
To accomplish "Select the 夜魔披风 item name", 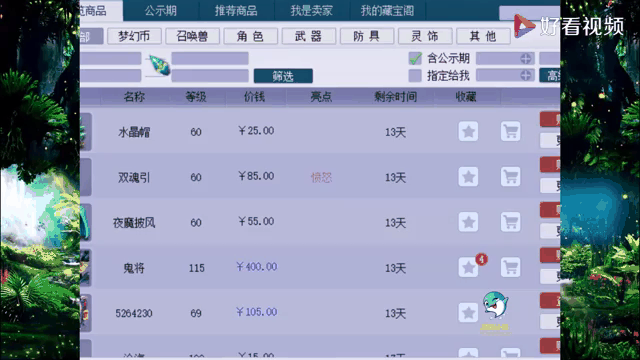I will pos(134,223).
